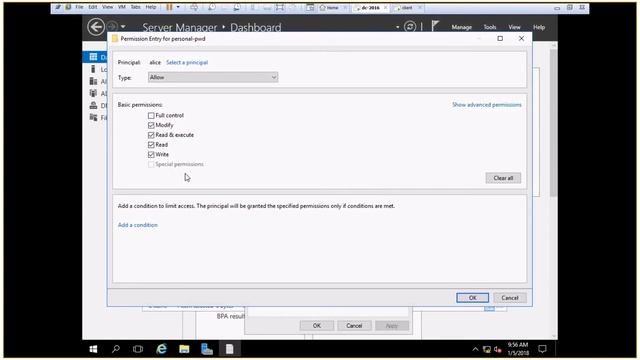
Task: Open the Windows Start menu
Action: (x=93, y=349)
